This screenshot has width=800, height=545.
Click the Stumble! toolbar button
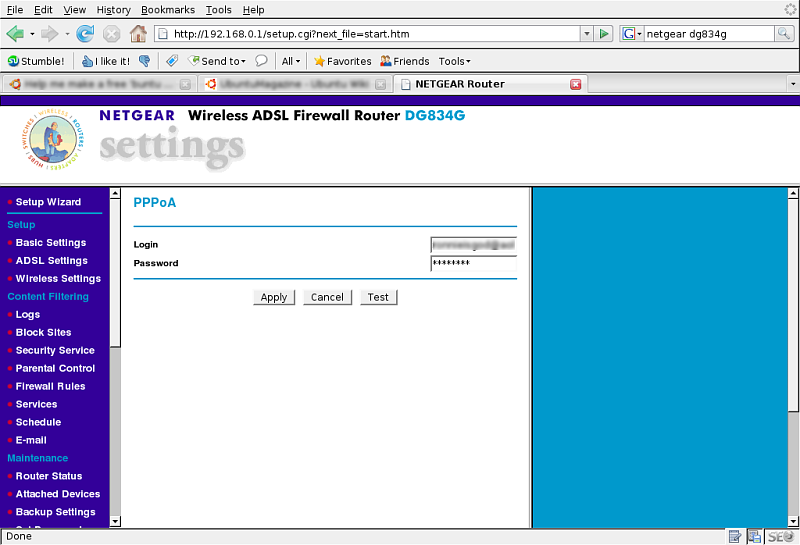(36, 61)
